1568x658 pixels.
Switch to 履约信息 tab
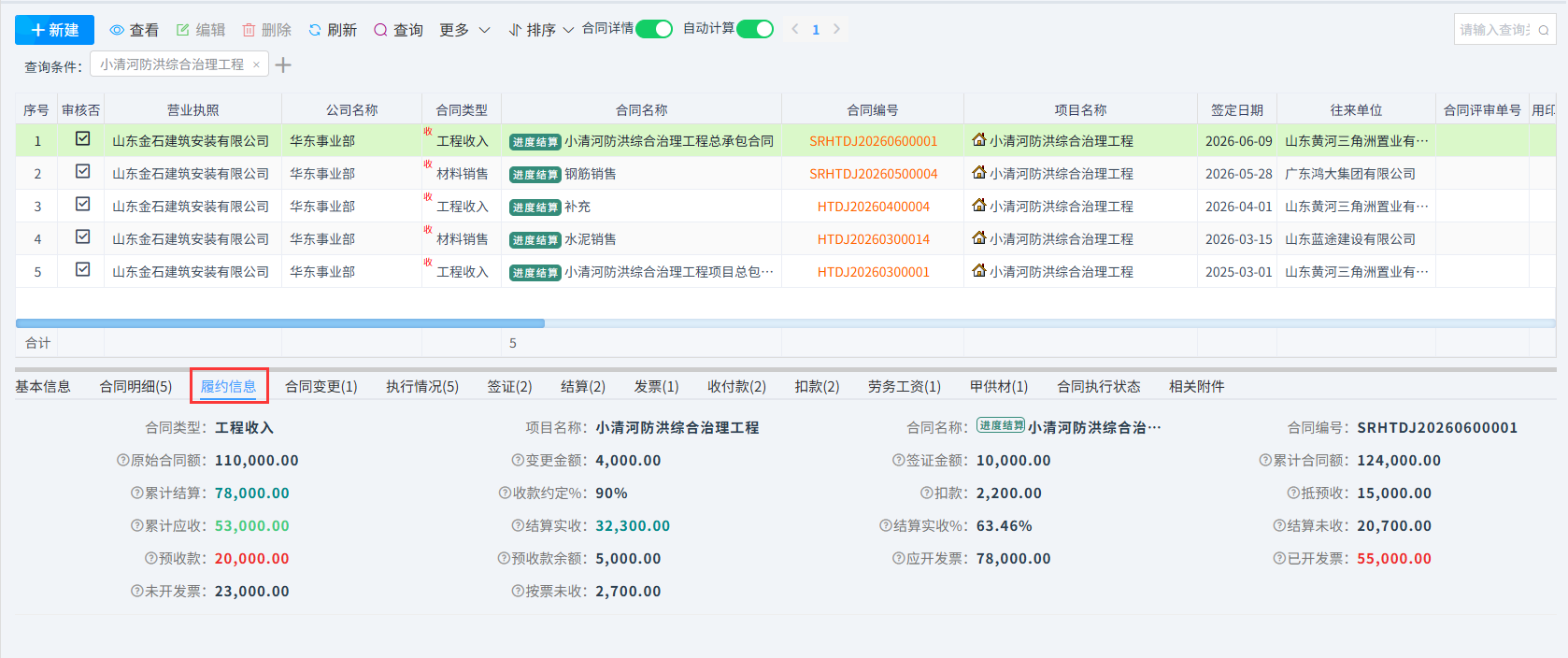pos(228,386)
